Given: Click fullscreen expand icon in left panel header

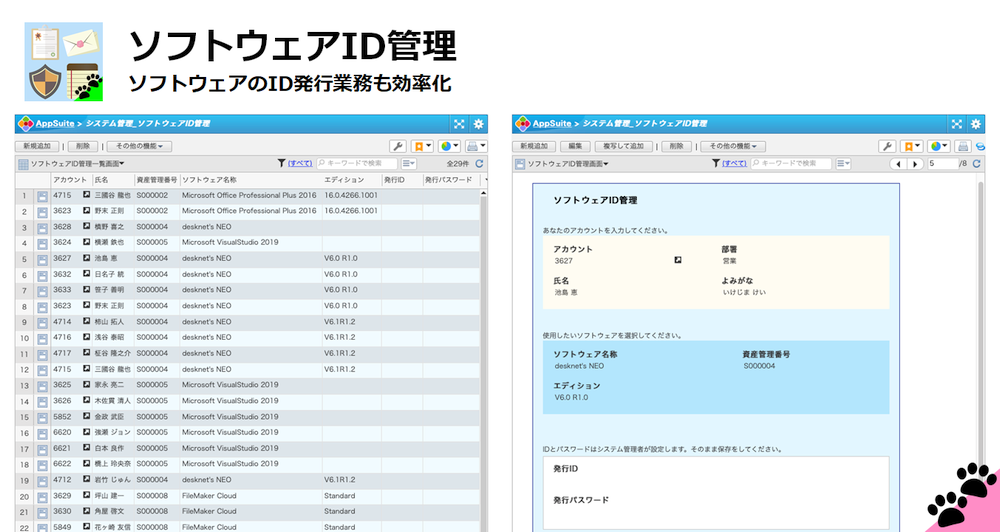Looking at the screenshot, I should pyautogui.click(x=459, y=124).
